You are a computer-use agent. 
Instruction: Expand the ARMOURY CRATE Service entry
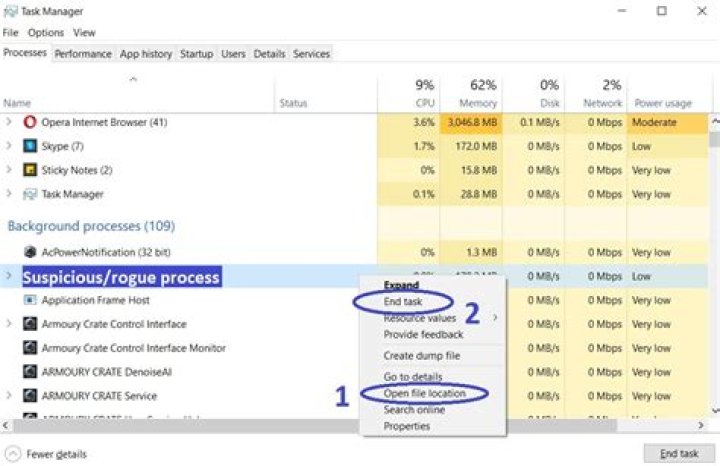pos(10,396)
